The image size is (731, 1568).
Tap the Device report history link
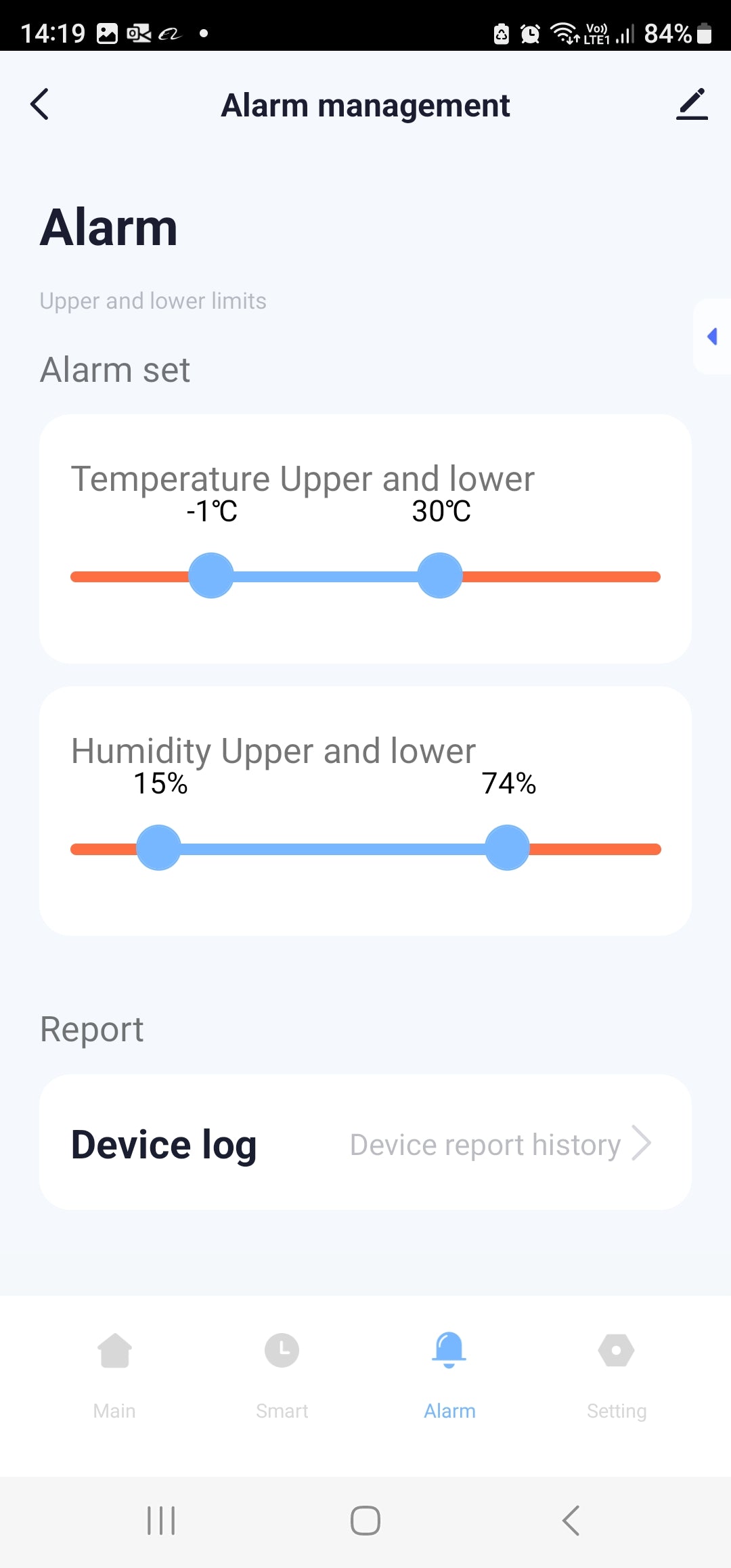[x=485, y=1145]
